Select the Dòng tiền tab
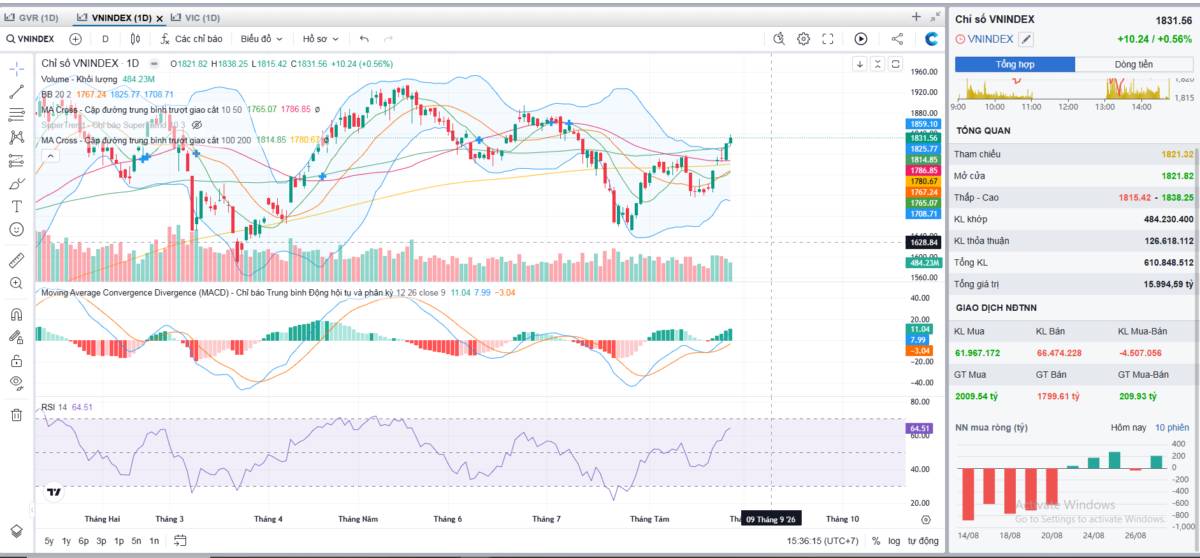This screenshot has height=558, width=1200. [1134, 64]
